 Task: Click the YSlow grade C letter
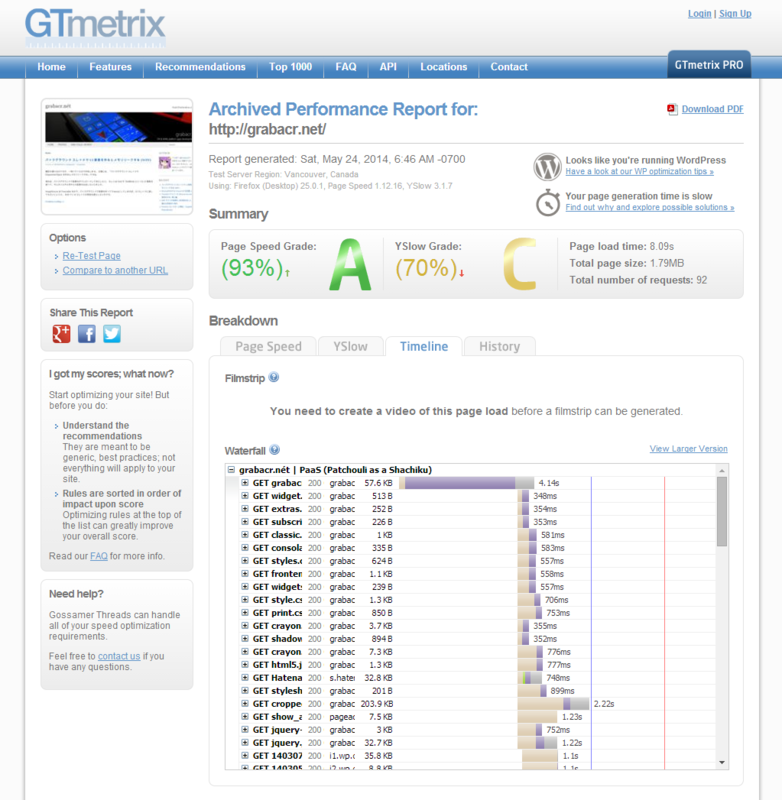(520, 264)
